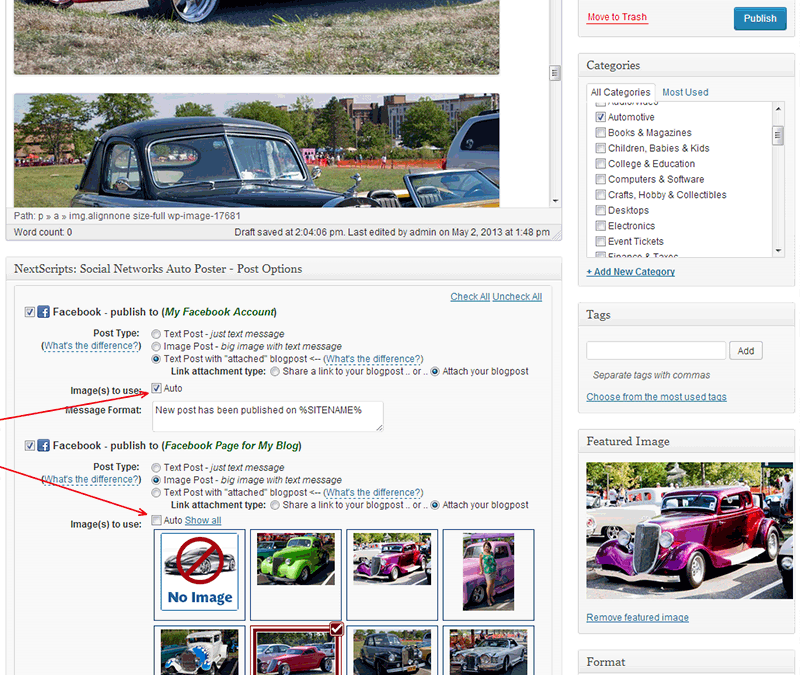Click the categories list scrollbar handle
Viewport: 800px width, 675px height.
click(x=778, y=135)
